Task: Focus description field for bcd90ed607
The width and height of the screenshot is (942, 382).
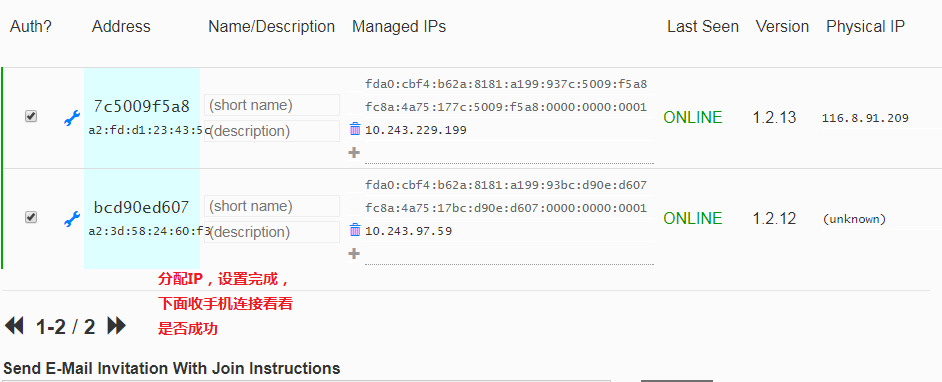Action: tap(272, 232)
